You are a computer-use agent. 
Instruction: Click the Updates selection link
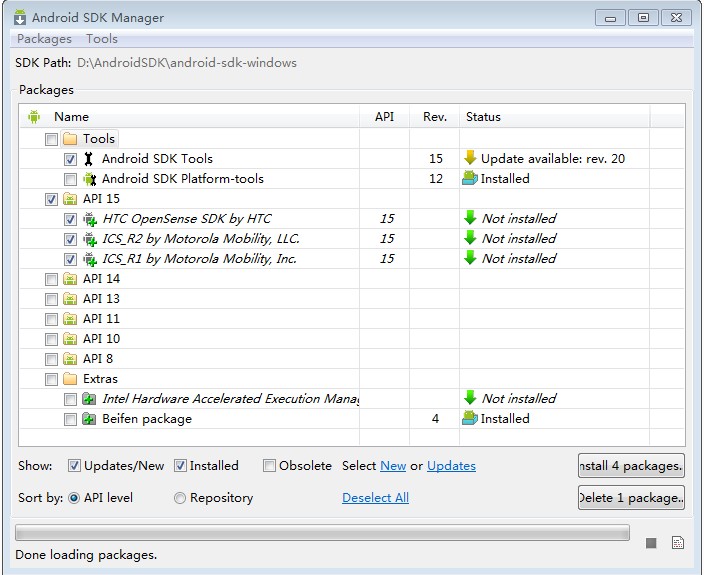pyautogui.click(x=451, y=466)
